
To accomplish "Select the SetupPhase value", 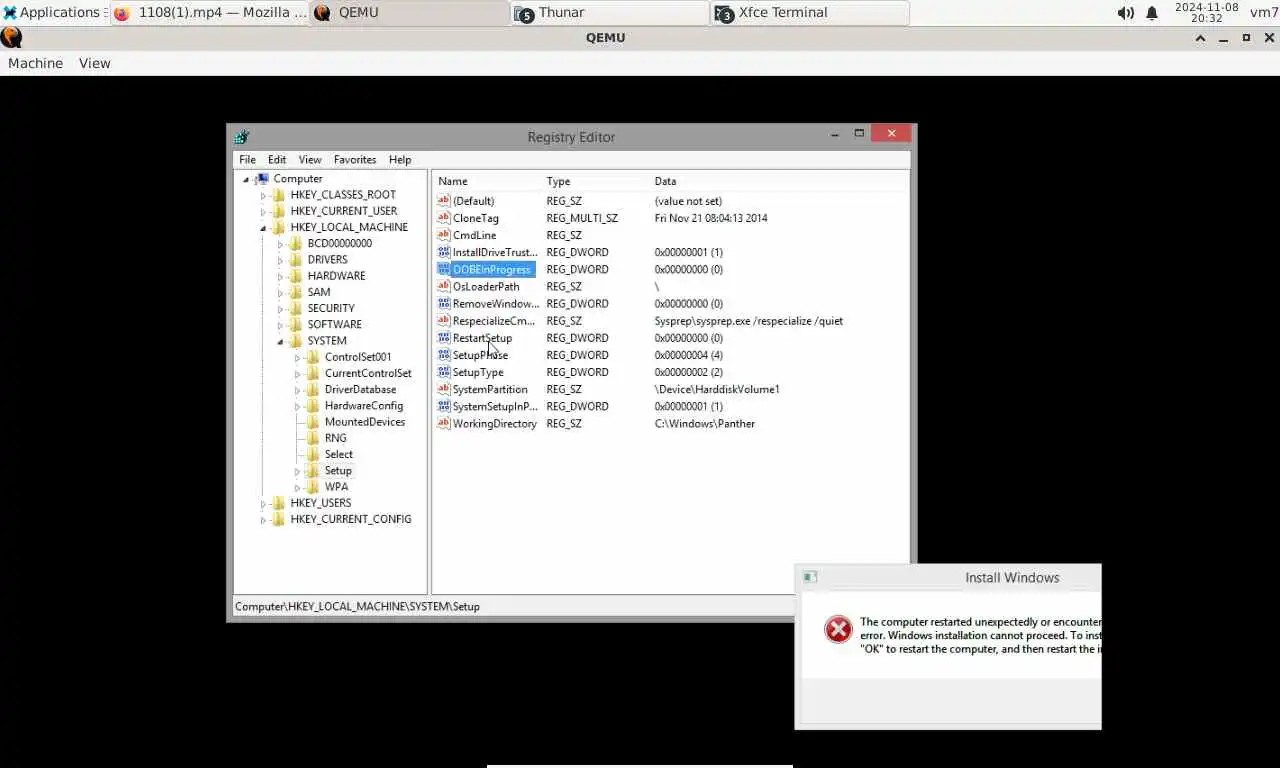I will coord(480,355).
